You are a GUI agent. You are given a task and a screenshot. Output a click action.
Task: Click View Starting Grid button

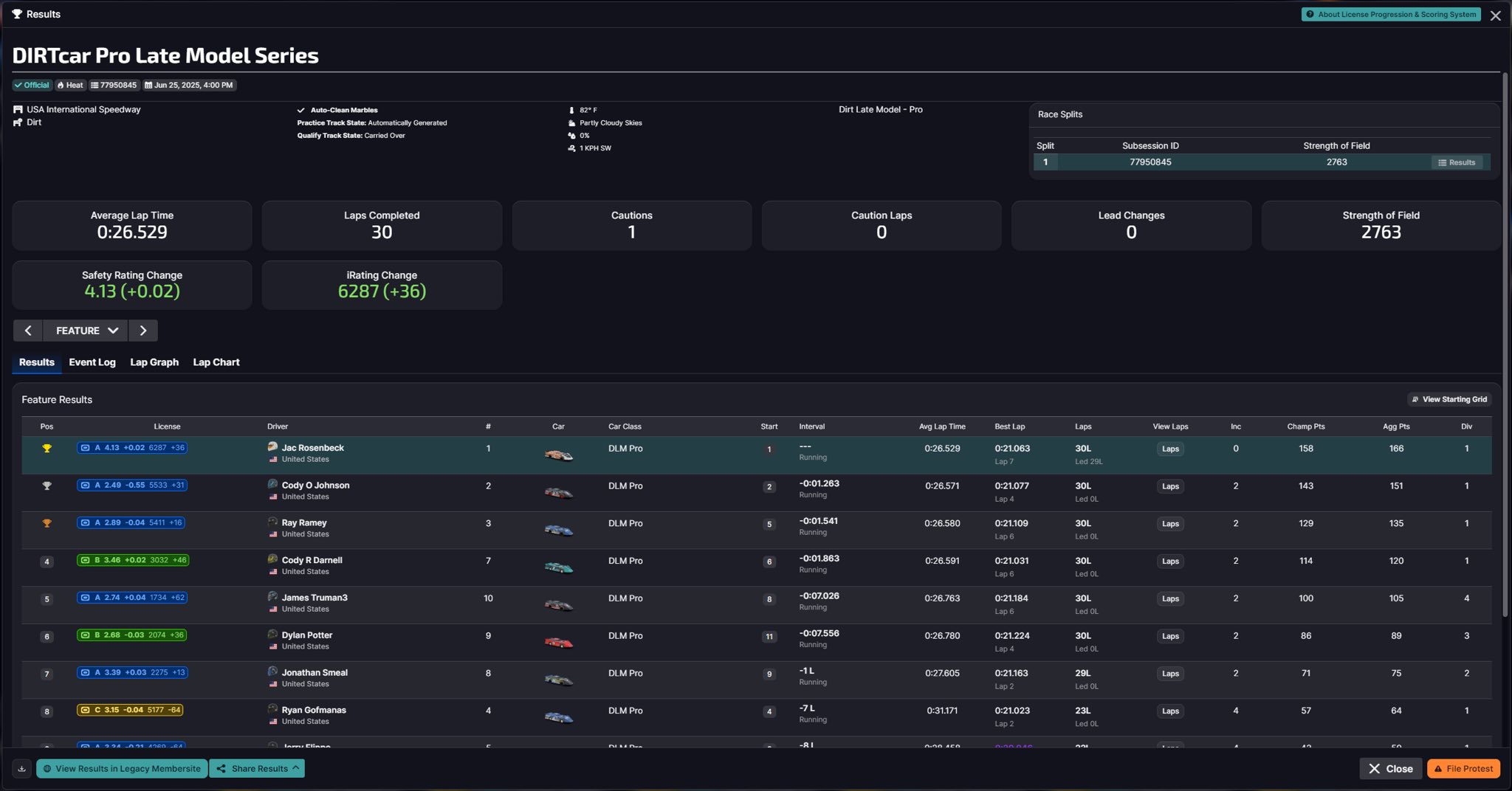pyautogui.click(x=1449, y=399)
